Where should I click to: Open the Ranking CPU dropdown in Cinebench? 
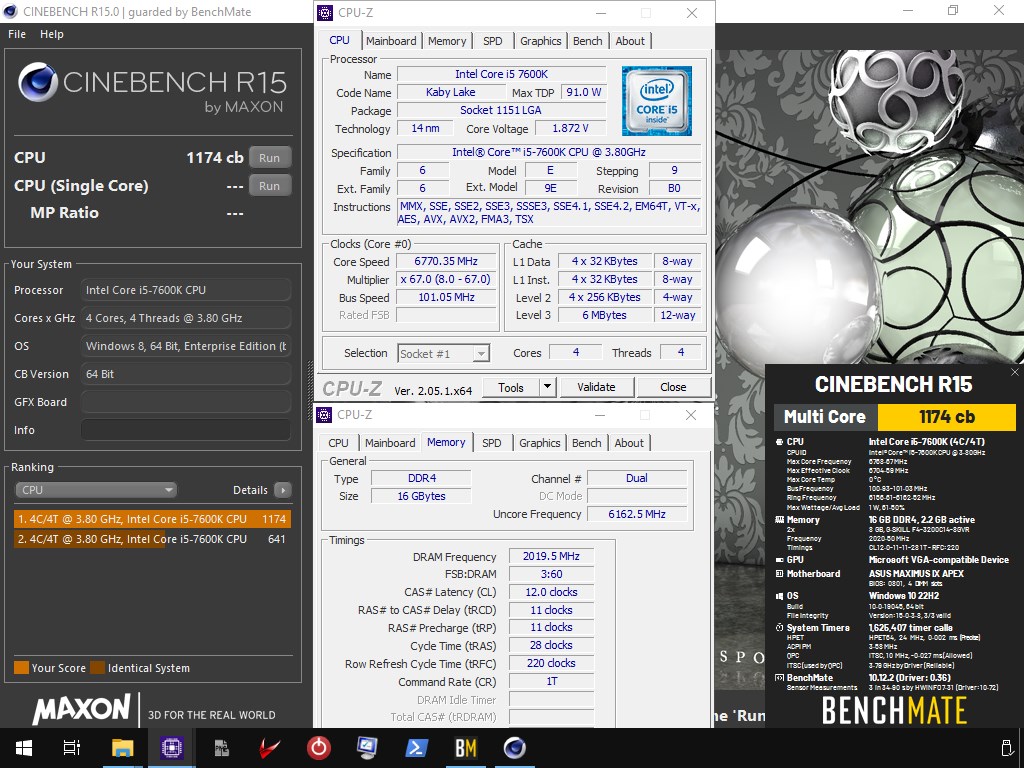[x=96, y=490]
